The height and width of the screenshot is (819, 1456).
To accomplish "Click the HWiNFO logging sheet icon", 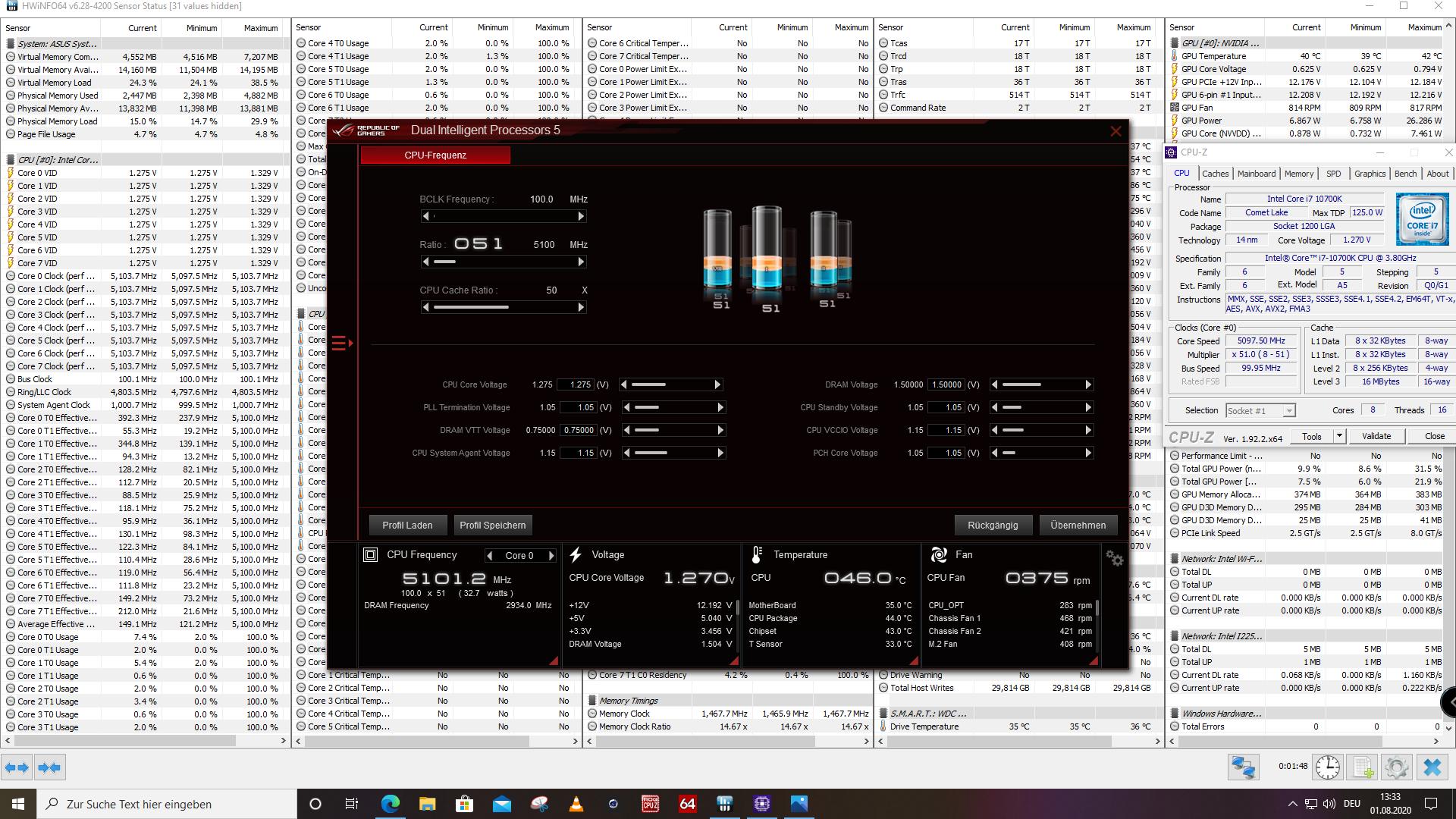I will click(1363, 767).
